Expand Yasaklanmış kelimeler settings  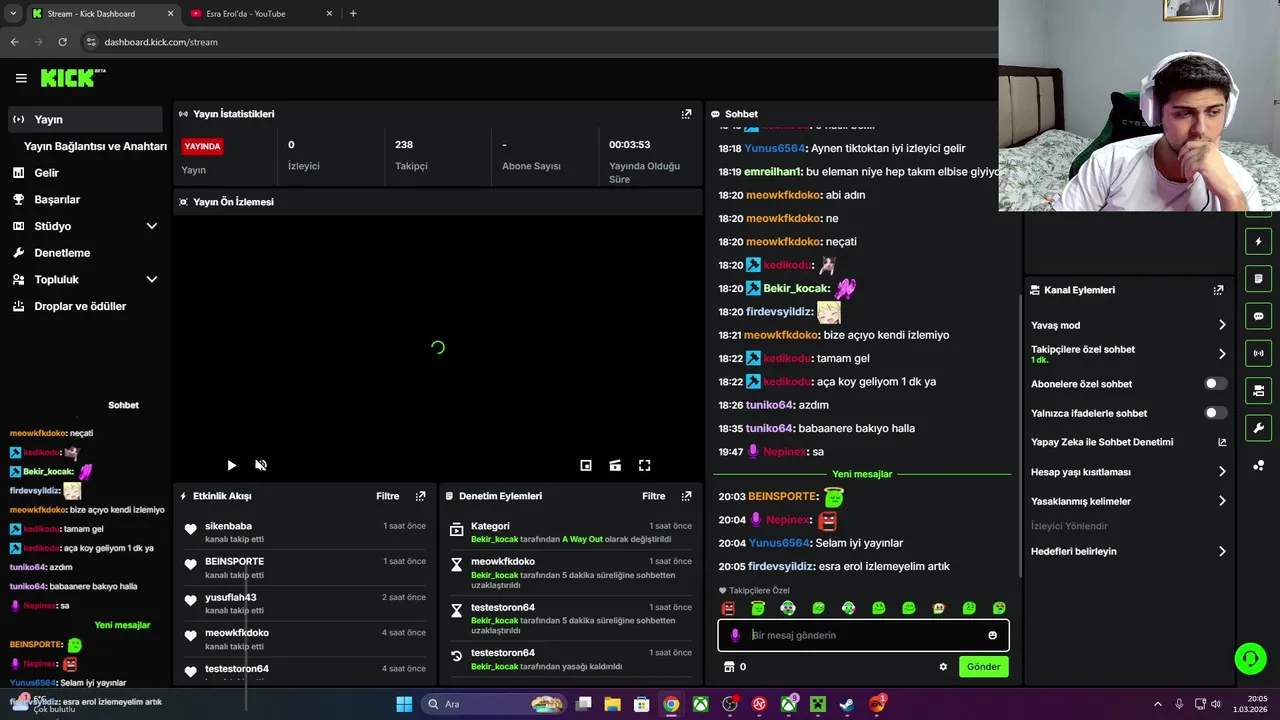tap(1222, 501)
